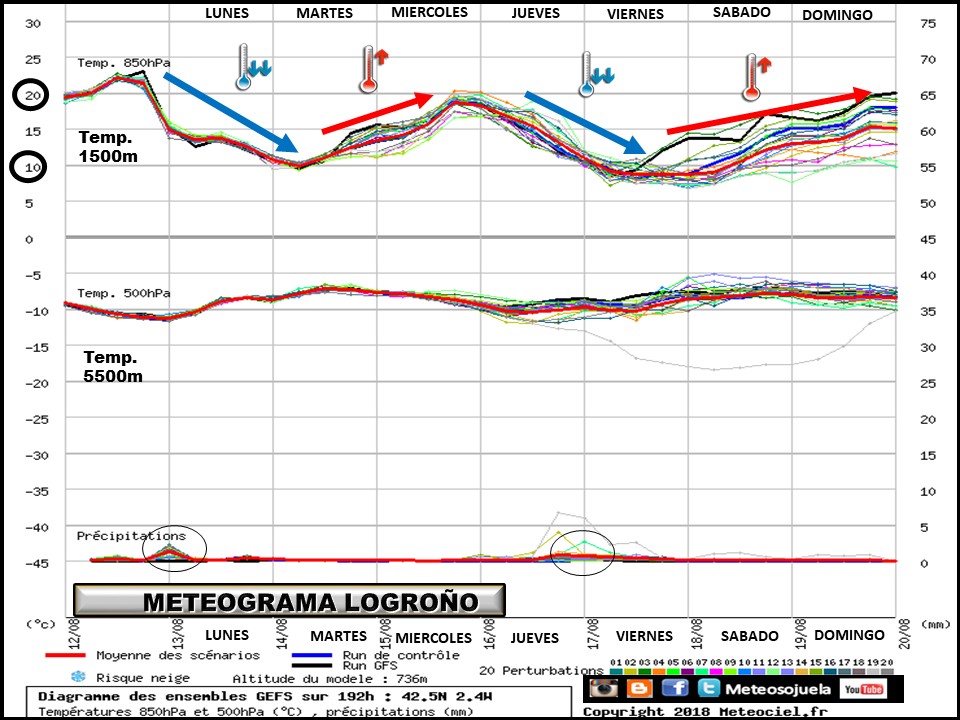Click the Précipitations label
The image size is (960, 720).
tap(131, 536)
